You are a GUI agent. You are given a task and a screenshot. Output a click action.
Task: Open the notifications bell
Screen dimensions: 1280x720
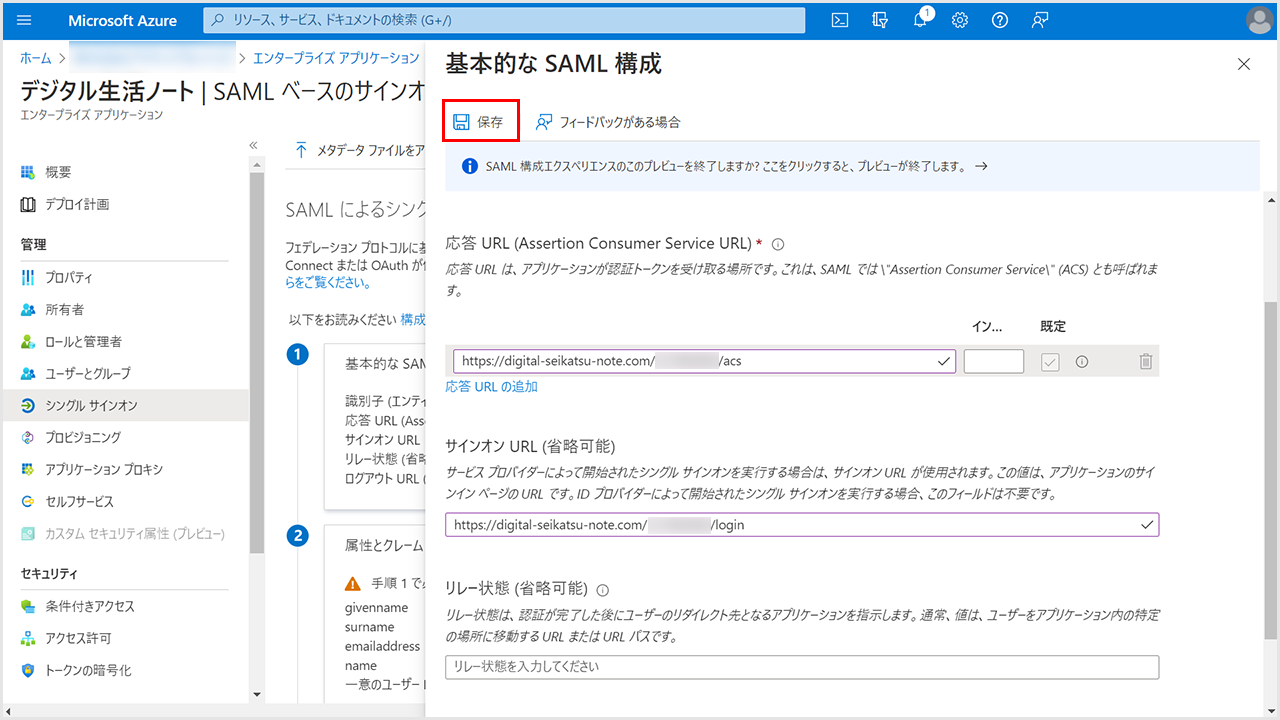(x=920, y=20)
